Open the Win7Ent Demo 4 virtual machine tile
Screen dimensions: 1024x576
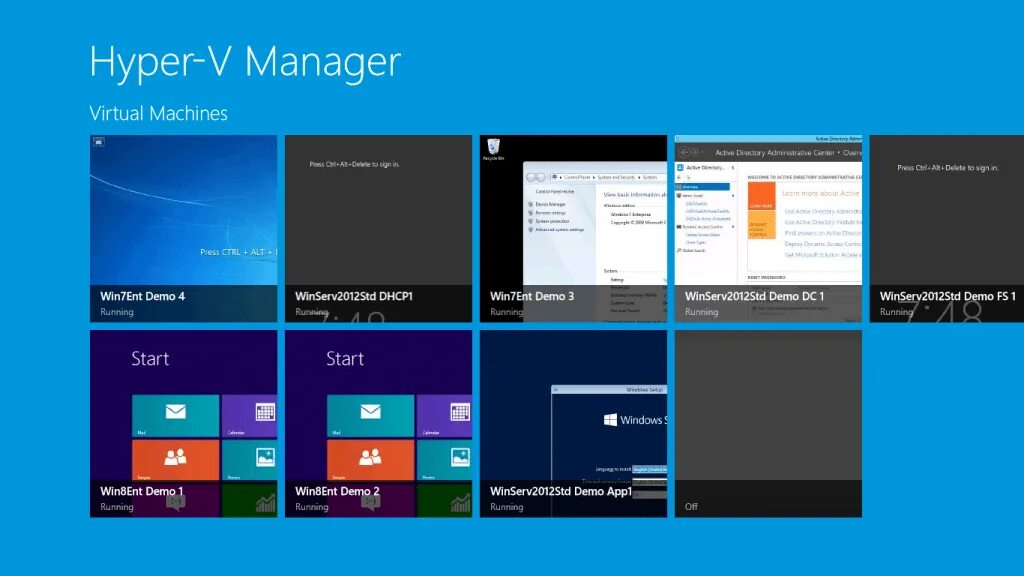coord(184,229)
